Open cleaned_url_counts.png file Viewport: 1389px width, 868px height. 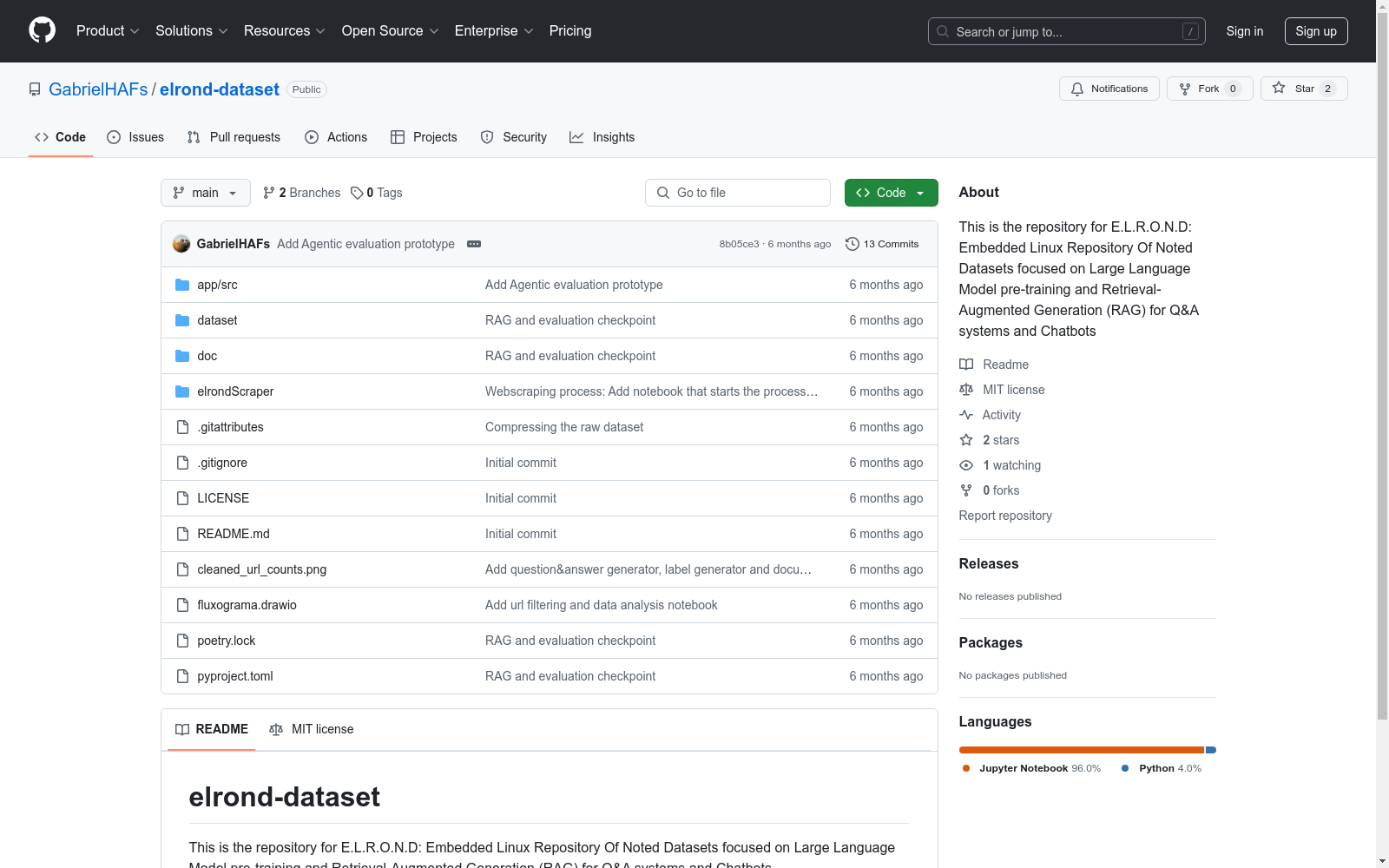tap(262, 569)
